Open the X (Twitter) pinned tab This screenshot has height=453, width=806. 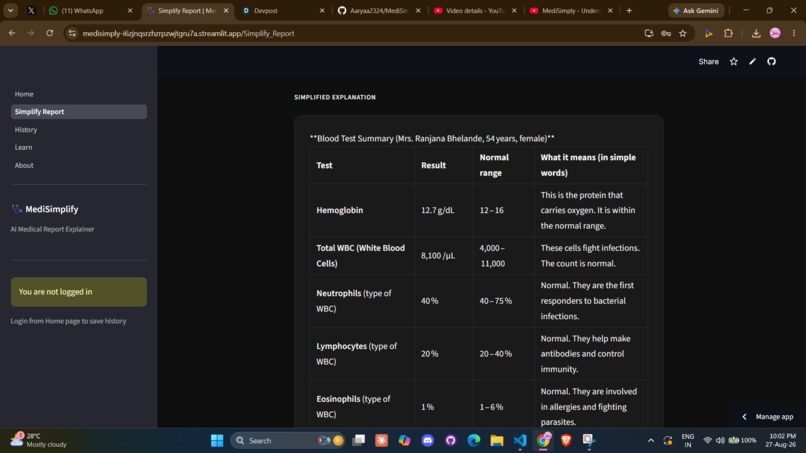click(x=31, y=10)
